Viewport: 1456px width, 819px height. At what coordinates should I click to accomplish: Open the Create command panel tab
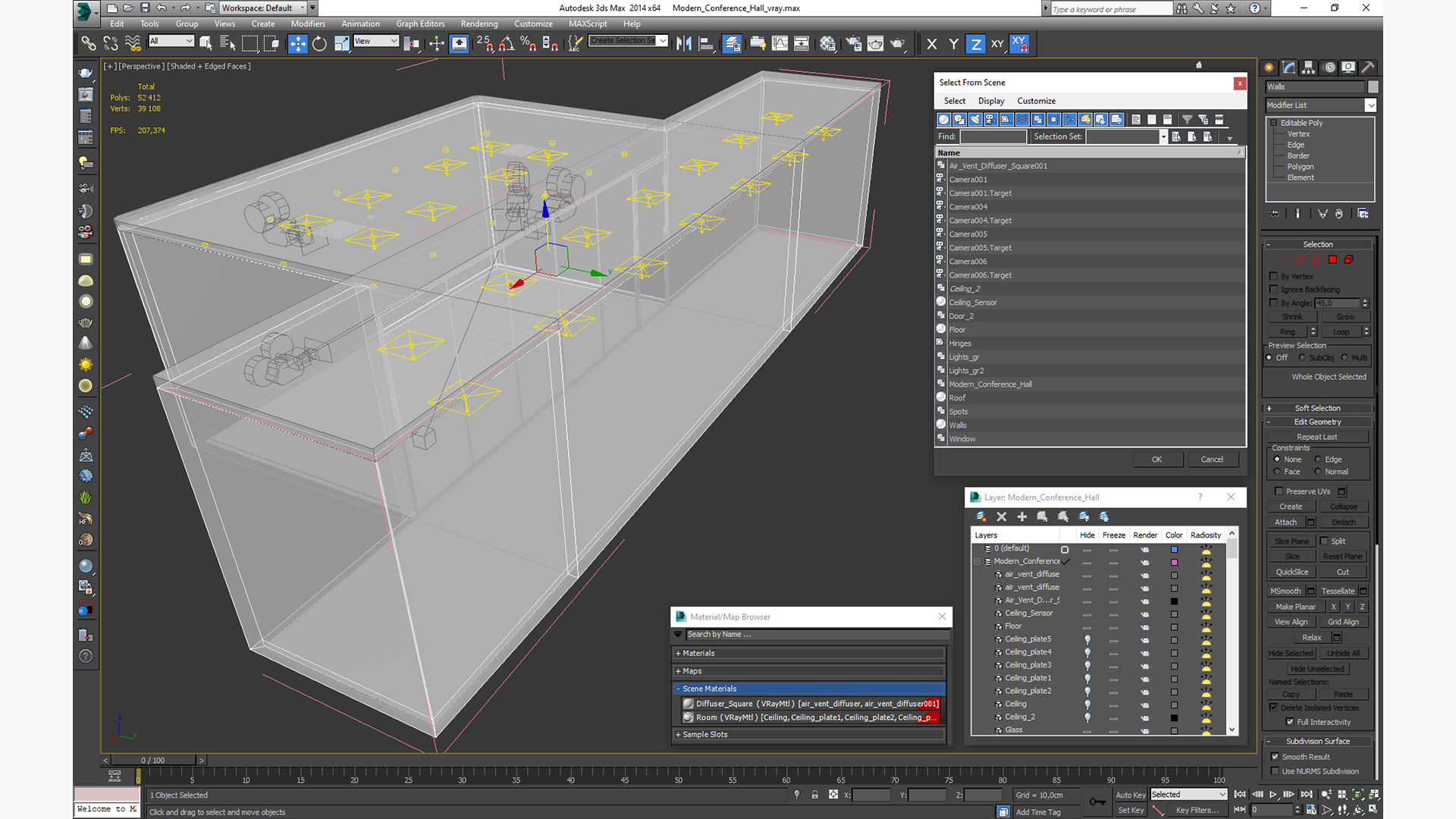(x=1269, y=67)
